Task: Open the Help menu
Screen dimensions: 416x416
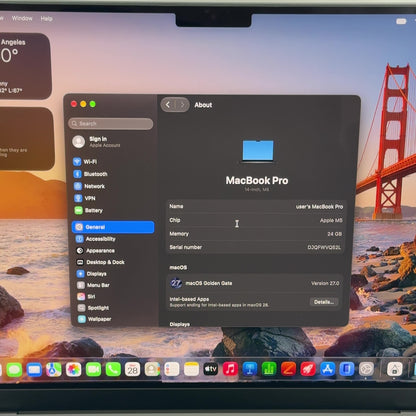Action: pyautogui.click(x=47, y=19)
